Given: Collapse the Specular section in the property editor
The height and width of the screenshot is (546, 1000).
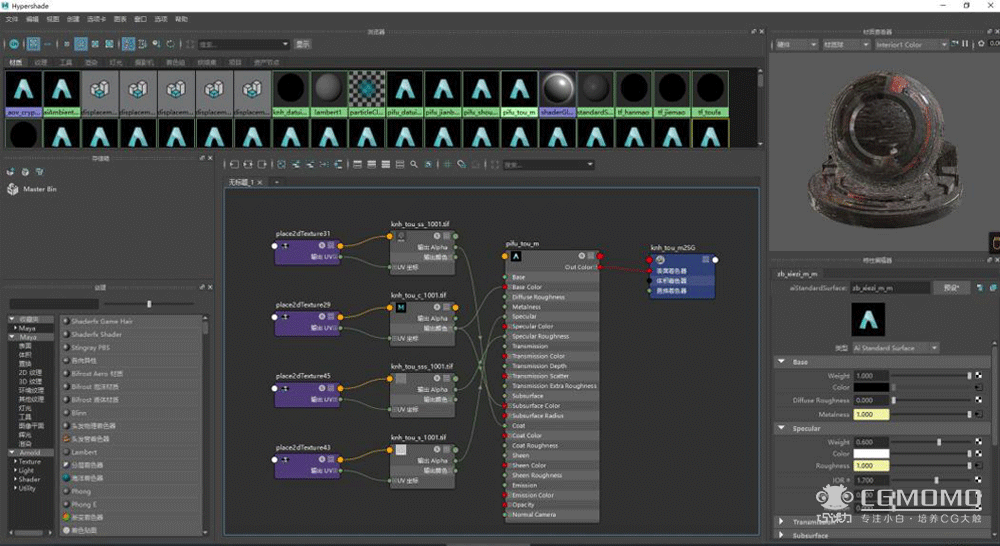Looking at the screenshot, I should click(x=781, y=428).
